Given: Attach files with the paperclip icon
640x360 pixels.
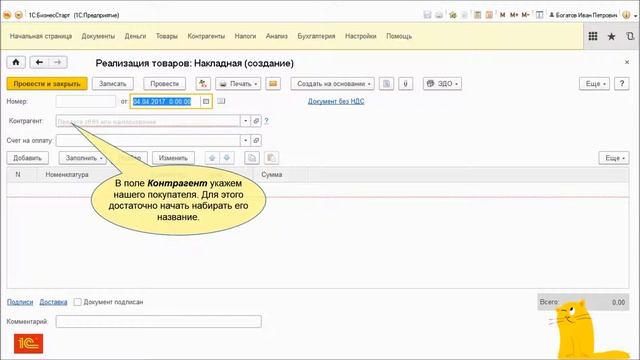Looking at the screenshot, I should pos(405,84).
